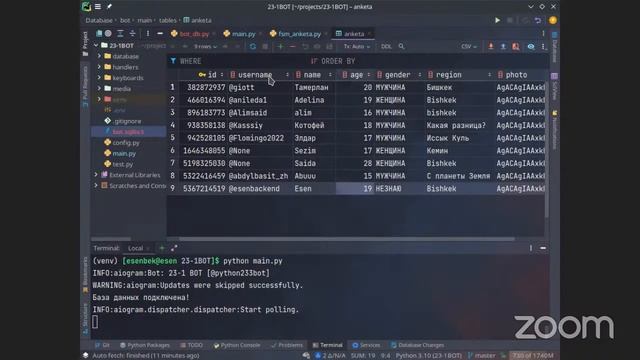Click the table's horizontal scrollbar
The width and height of the screenshot is (640, 360).
point(347,239)
